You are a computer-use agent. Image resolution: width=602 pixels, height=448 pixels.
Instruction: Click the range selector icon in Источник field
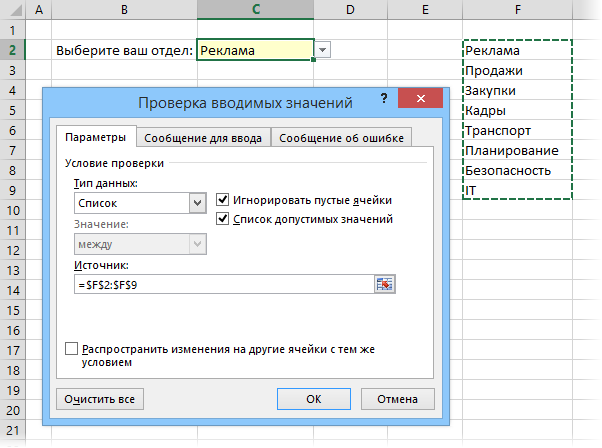click(386, 284)
